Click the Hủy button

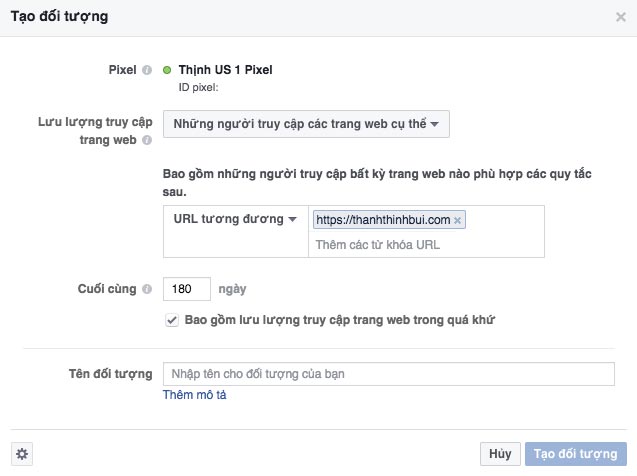coord(500,454)
